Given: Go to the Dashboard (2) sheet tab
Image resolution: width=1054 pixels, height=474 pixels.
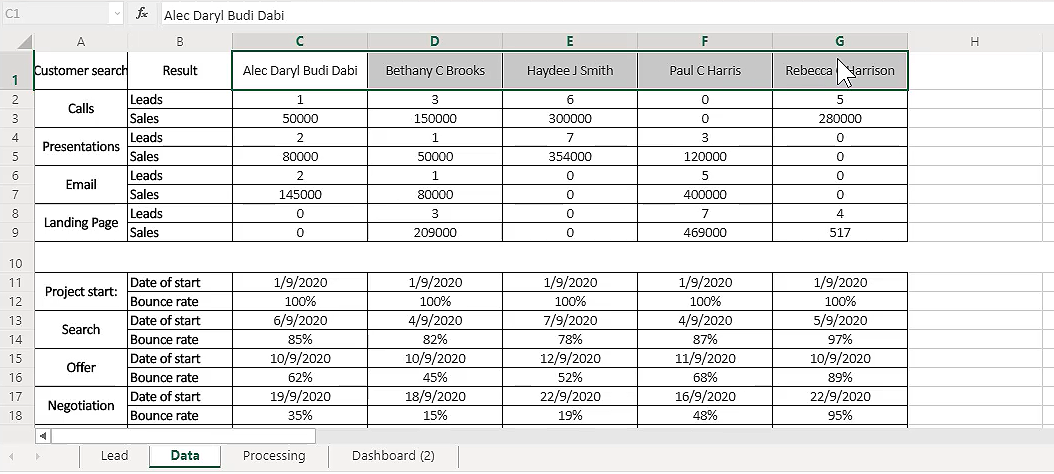Looking at the screenshot, I should click(392, 456).
